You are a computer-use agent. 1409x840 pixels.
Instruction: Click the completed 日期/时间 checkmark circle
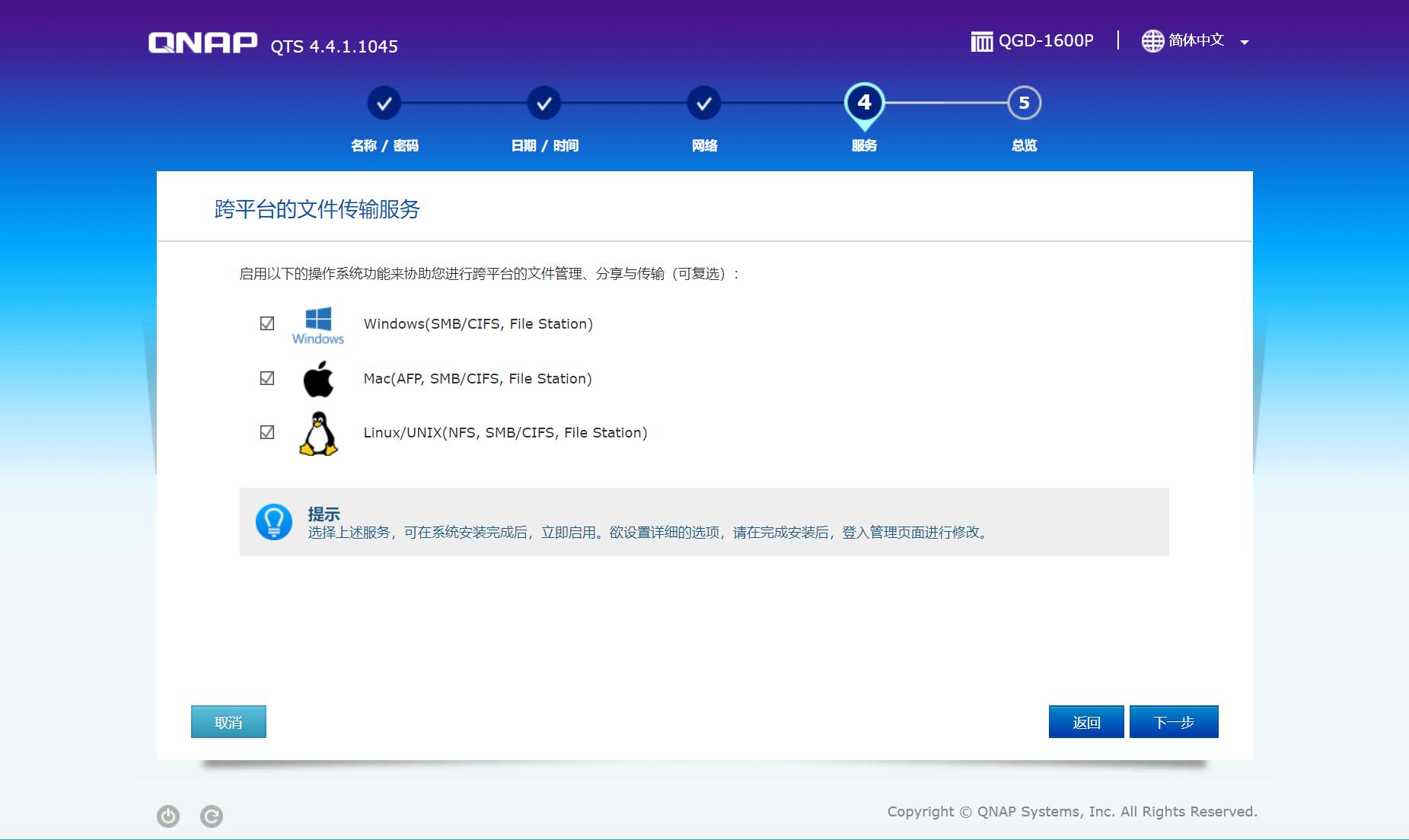point(544,103)
